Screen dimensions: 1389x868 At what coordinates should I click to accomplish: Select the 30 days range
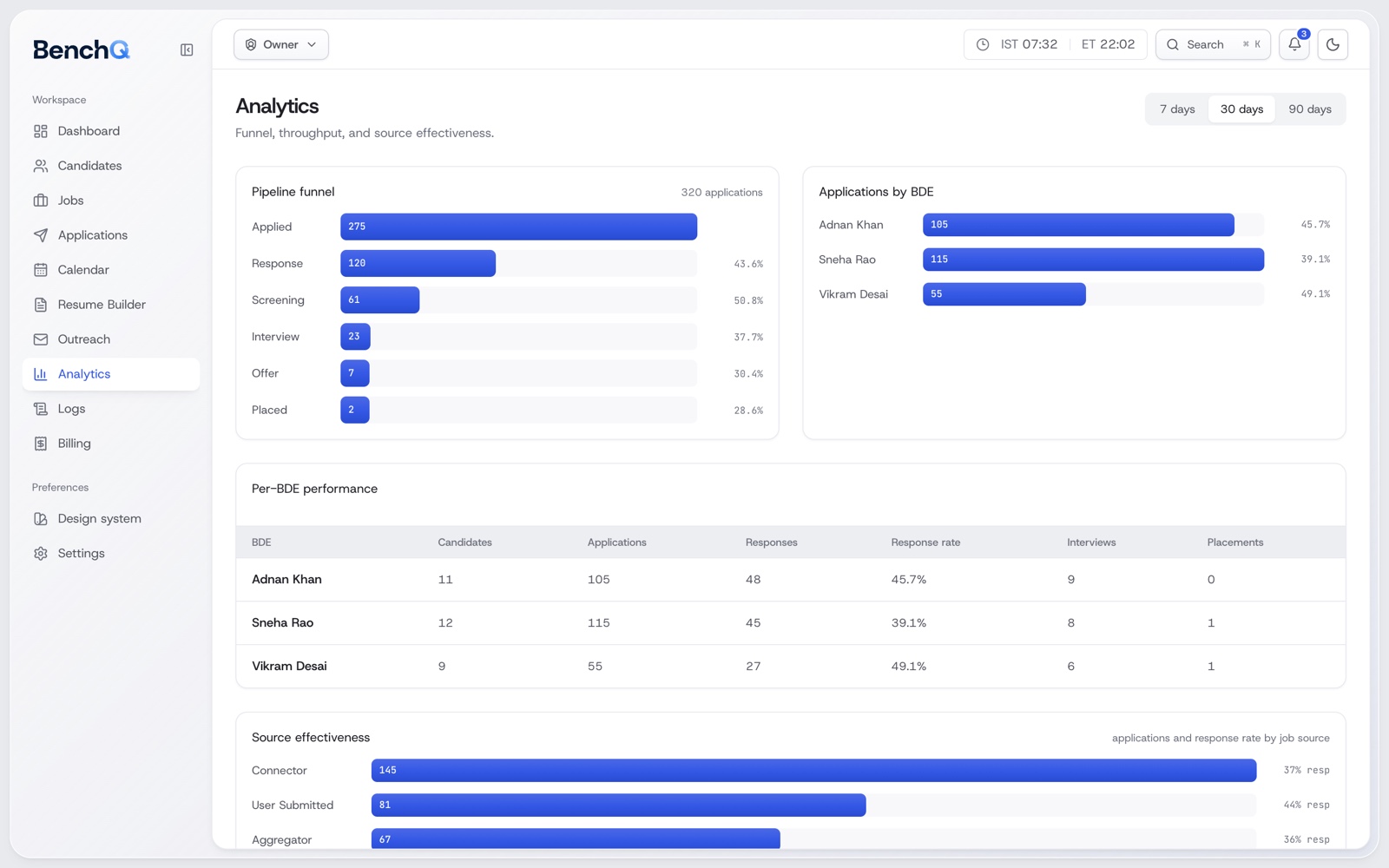[1241, 109]
